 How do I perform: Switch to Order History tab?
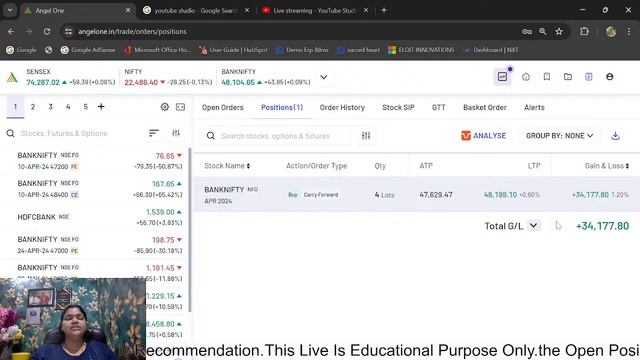342,107
